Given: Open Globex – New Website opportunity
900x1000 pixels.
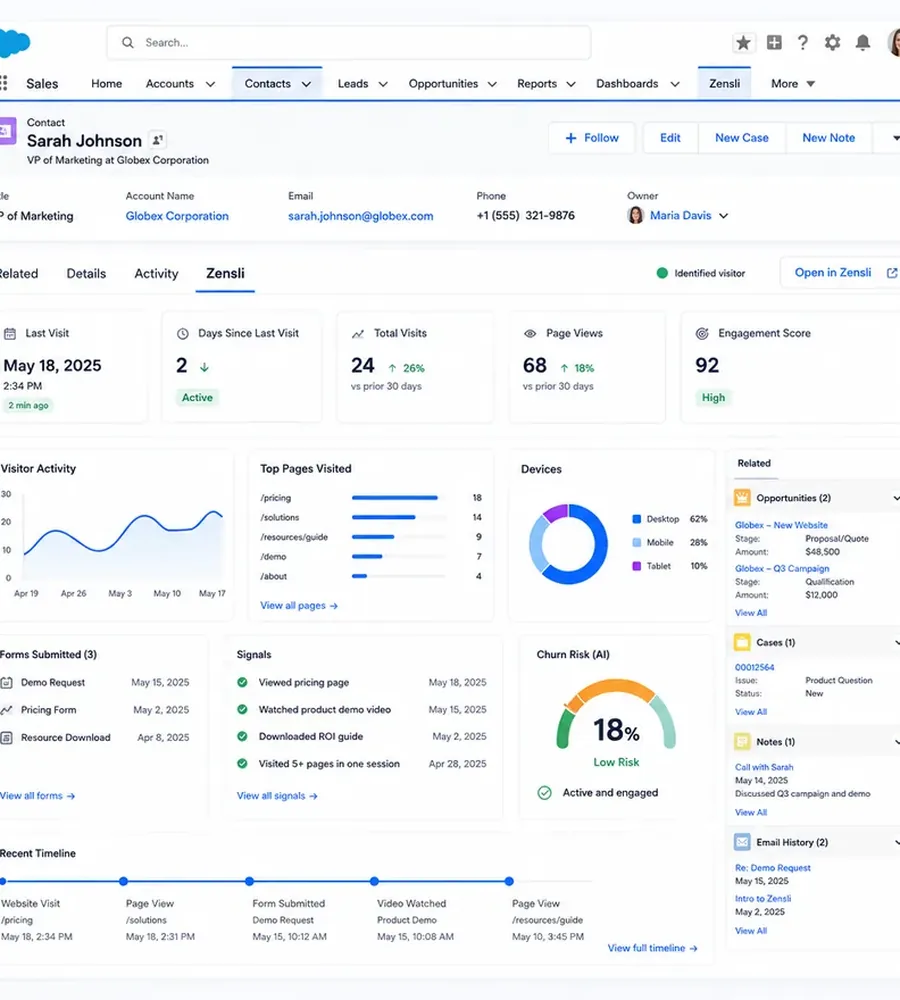Looking at the screenshot, I should point(781,525).
